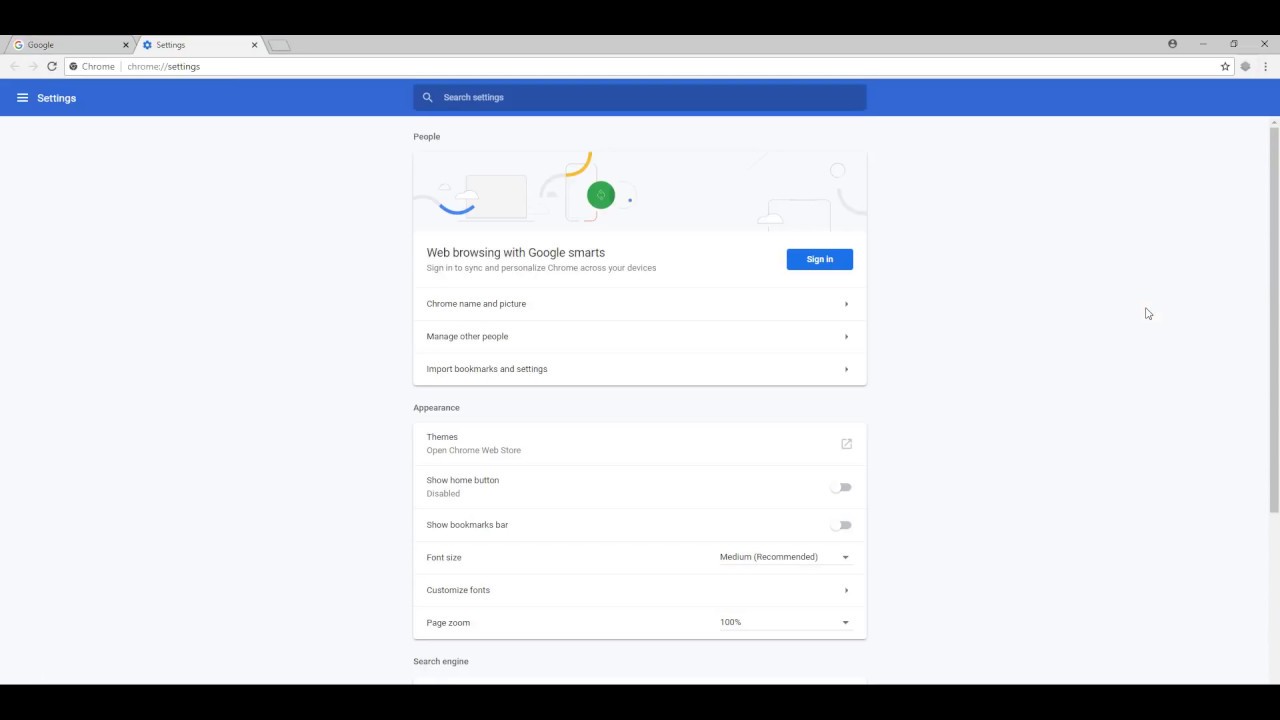Minimize the Chrome window
The width and height of the screenshot is (1280, 720).
click(1203, 44)
